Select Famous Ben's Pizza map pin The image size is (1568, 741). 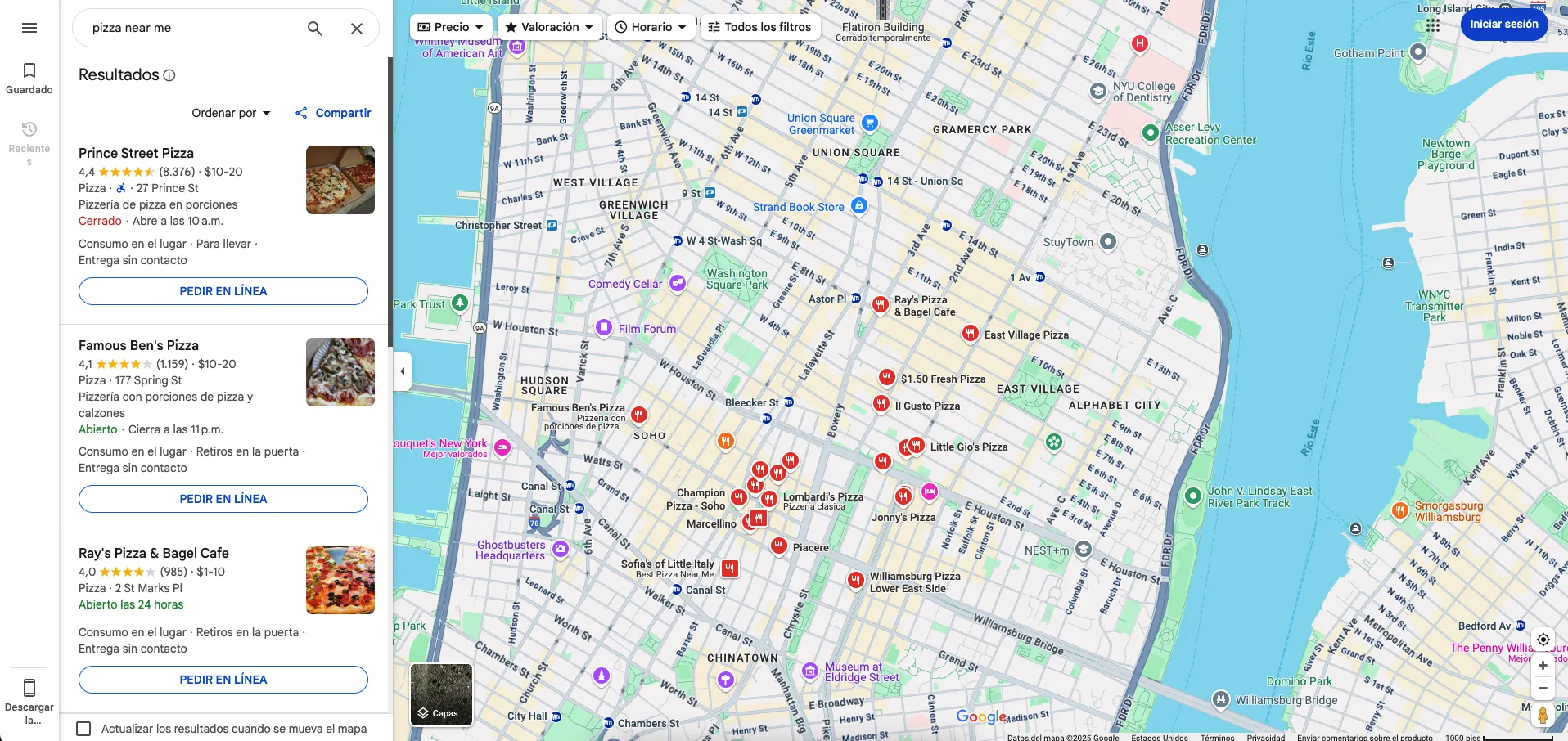point(639,415)
